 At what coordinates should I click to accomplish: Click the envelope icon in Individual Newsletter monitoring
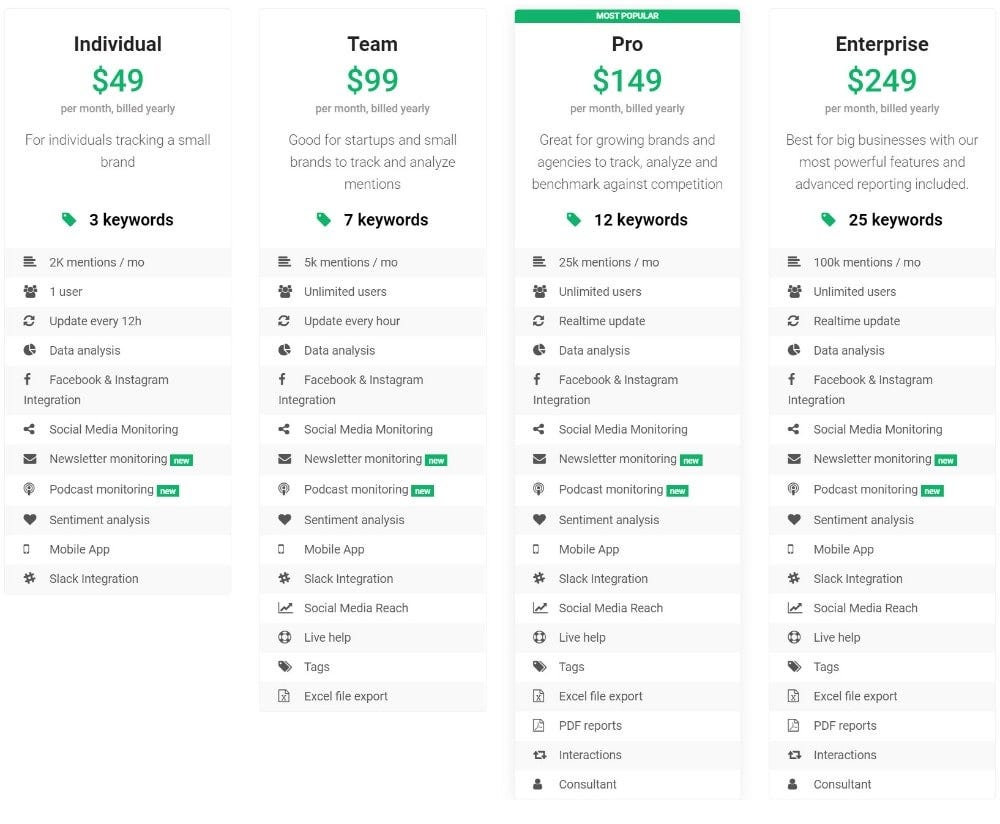pyautogui.click(x=30, y=459)
